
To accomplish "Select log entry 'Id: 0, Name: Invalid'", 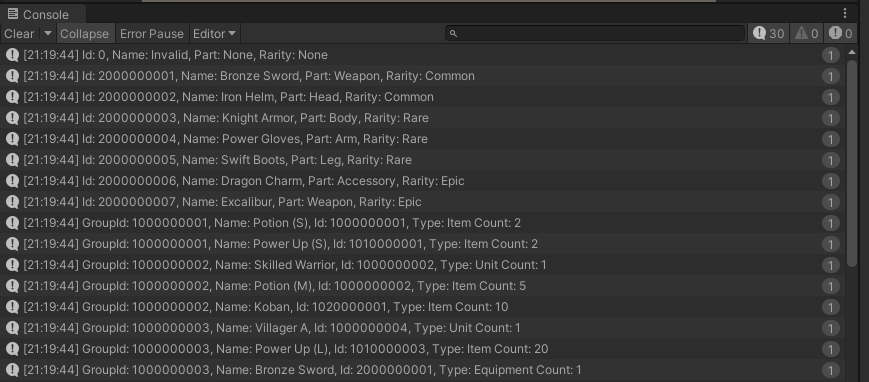I will (x=423, y=55).
